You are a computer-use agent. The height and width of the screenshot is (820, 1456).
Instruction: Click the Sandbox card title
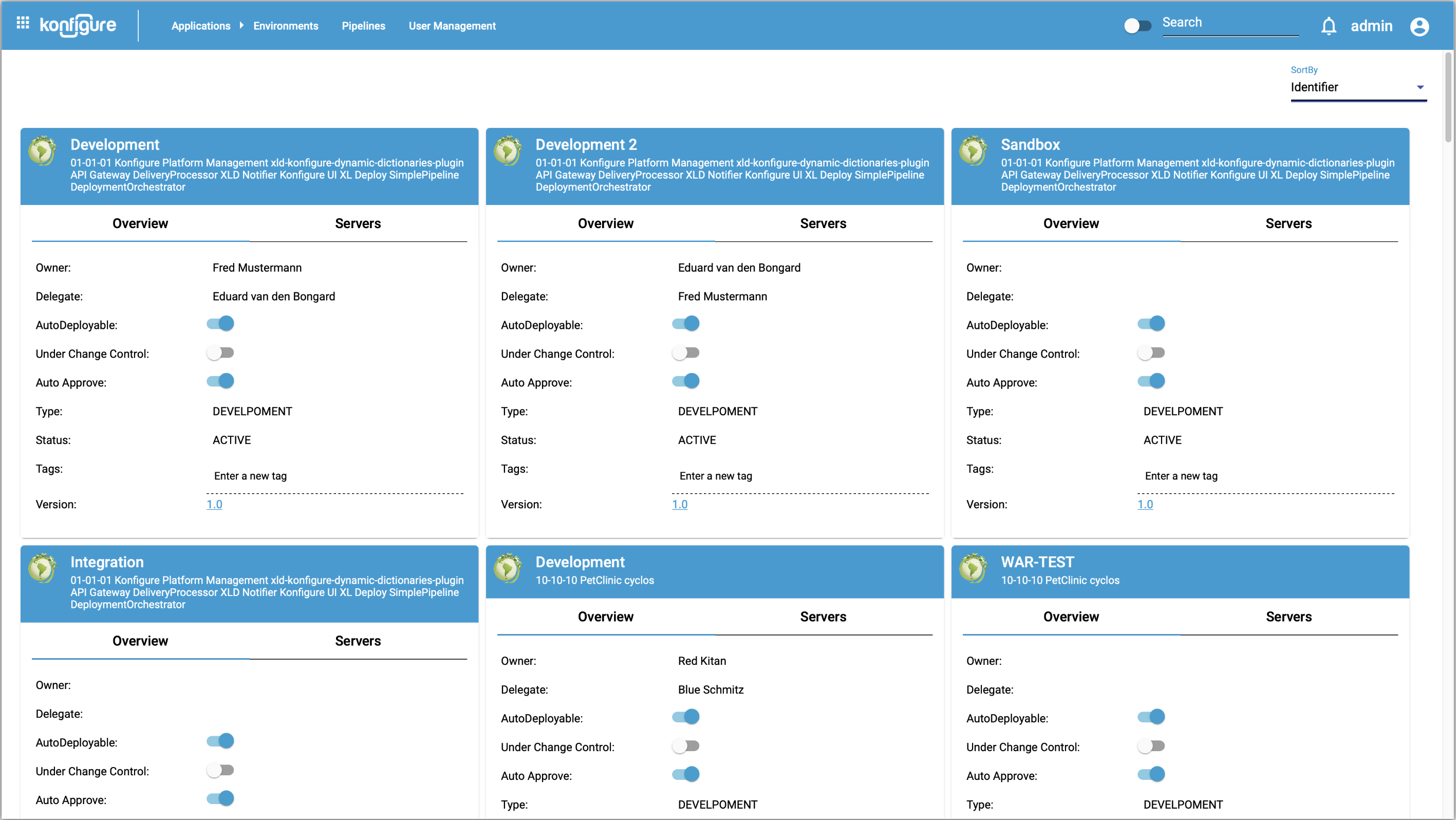[1030, 145]
